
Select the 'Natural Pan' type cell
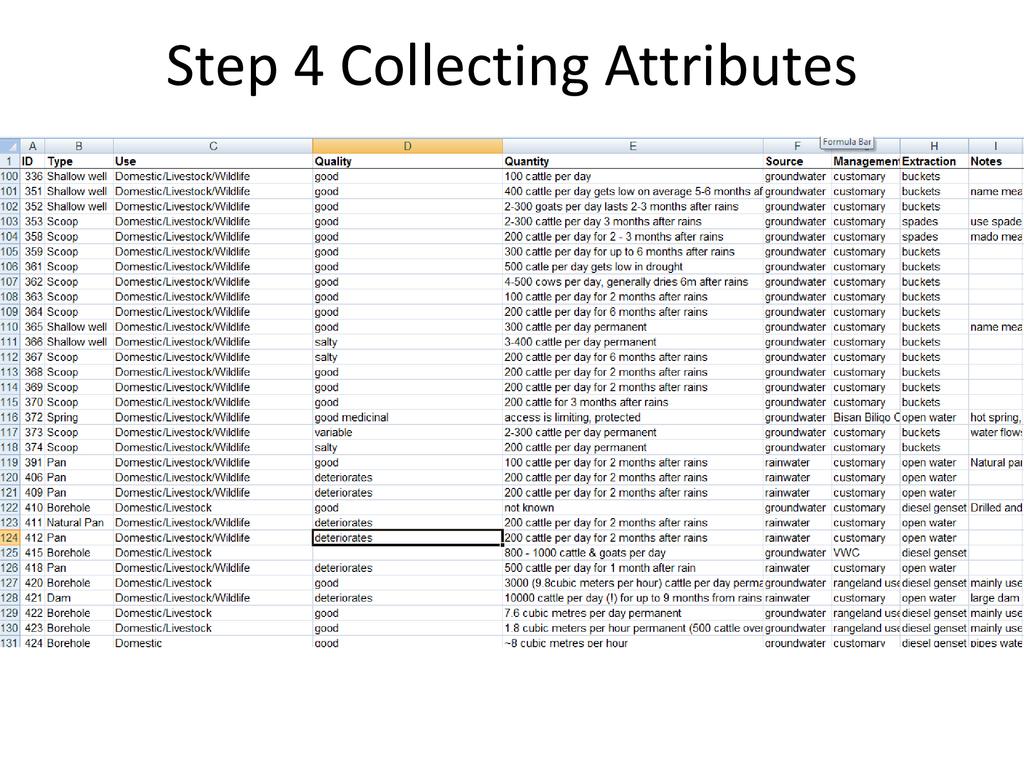pyautogui.click(x=78, y=523)
